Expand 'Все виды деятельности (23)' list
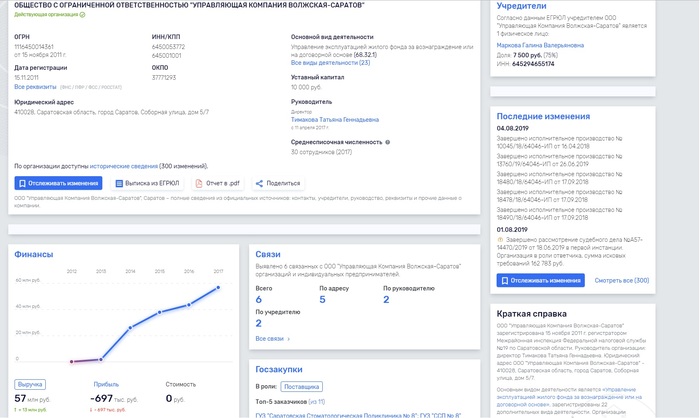 point(329,62)
